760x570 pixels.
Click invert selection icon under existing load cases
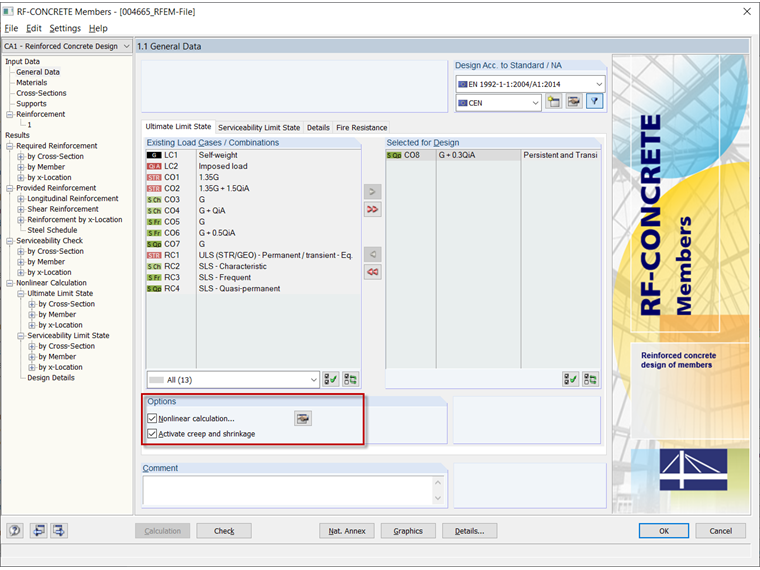[350, 380]
